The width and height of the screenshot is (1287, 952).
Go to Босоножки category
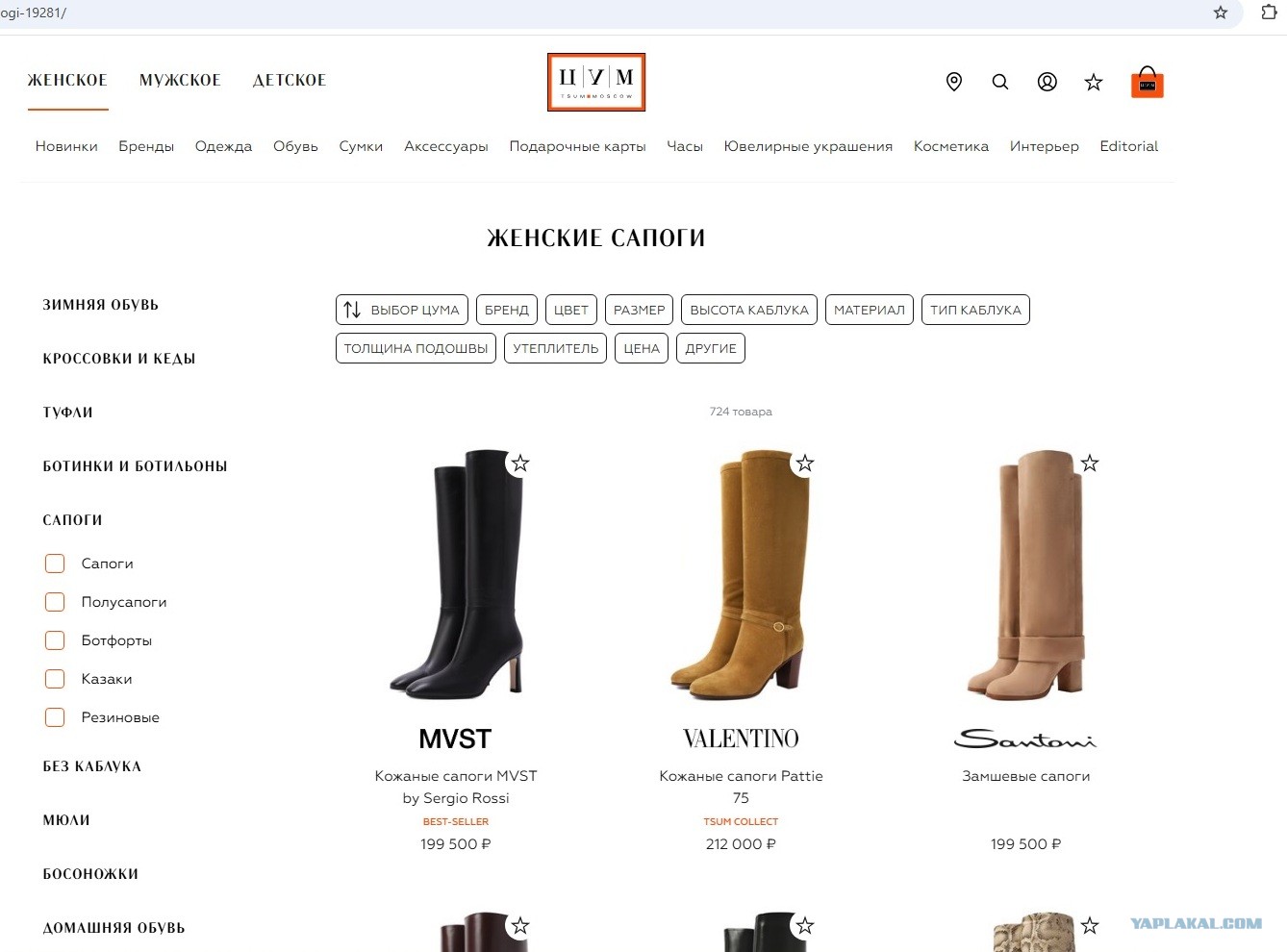pyautogui.click(x=90, y=874)
